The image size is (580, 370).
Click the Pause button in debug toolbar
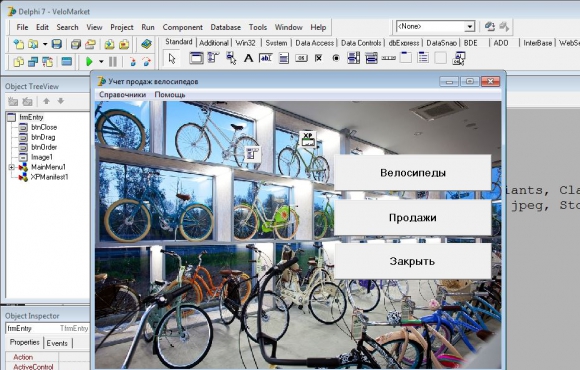pos(113,61)
